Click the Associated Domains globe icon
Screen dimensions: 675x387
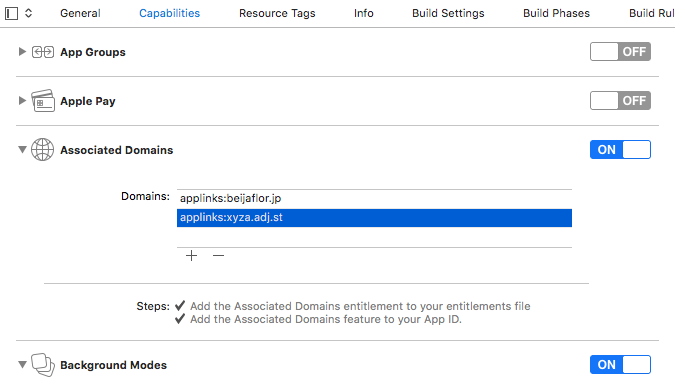(43, 150)
